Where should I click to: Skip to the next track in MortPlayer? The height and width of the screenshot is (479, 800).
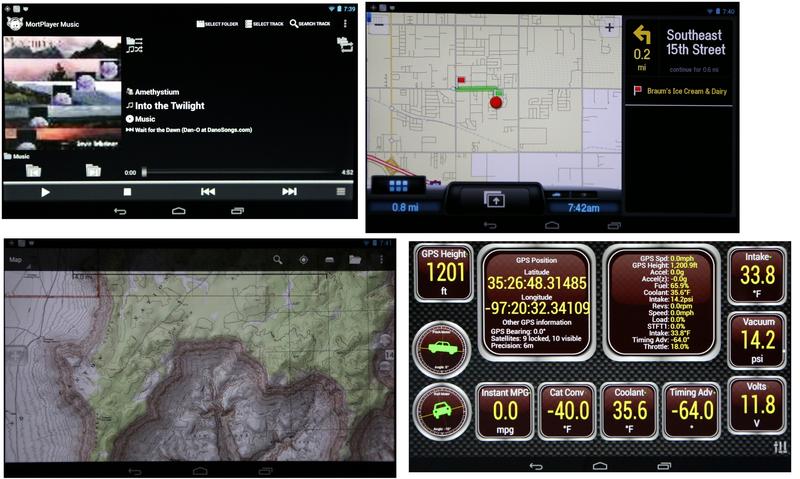(x=289, y=191)
